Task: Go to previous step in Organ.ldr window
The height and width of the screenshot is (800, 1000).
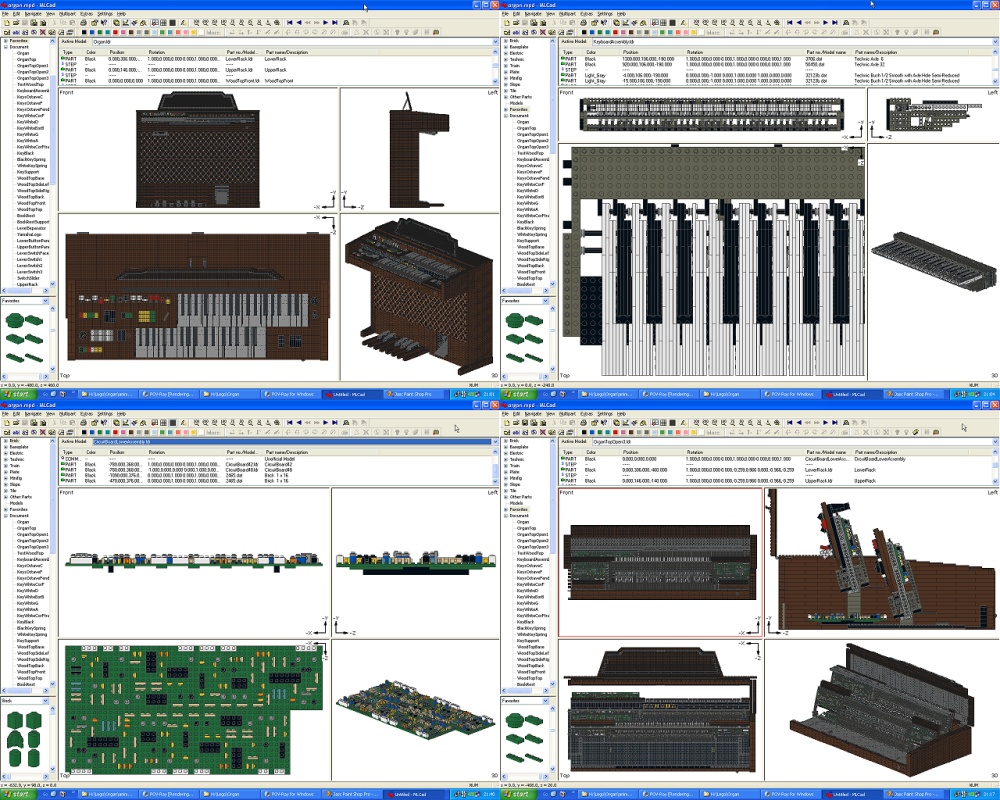Action: pos(298,22)
